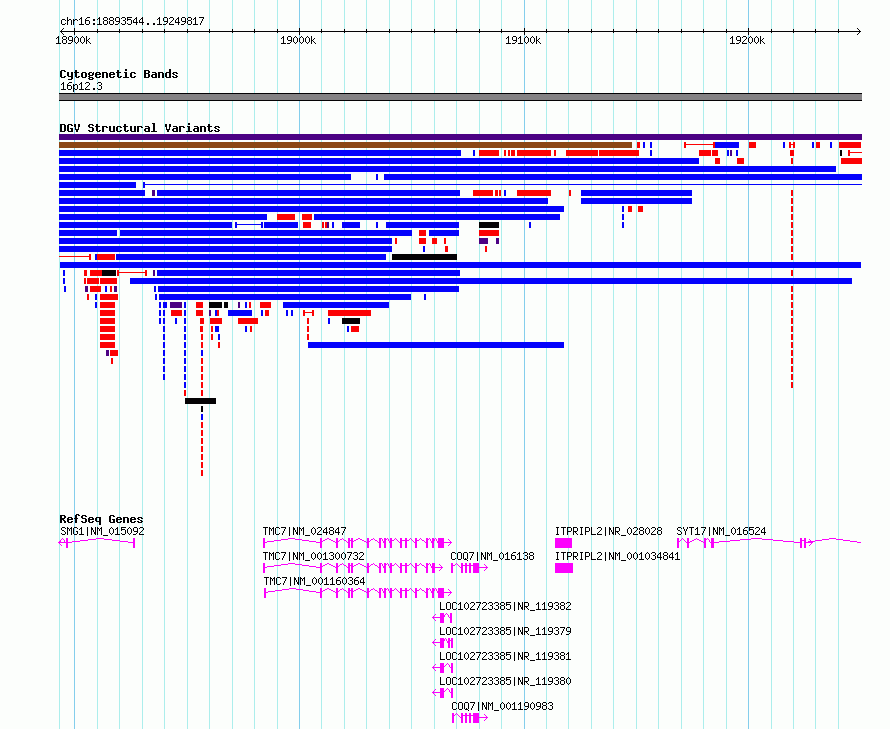Click the 16p12.3 band label
This screenshot has height=729, width=890.
(81, 86)
